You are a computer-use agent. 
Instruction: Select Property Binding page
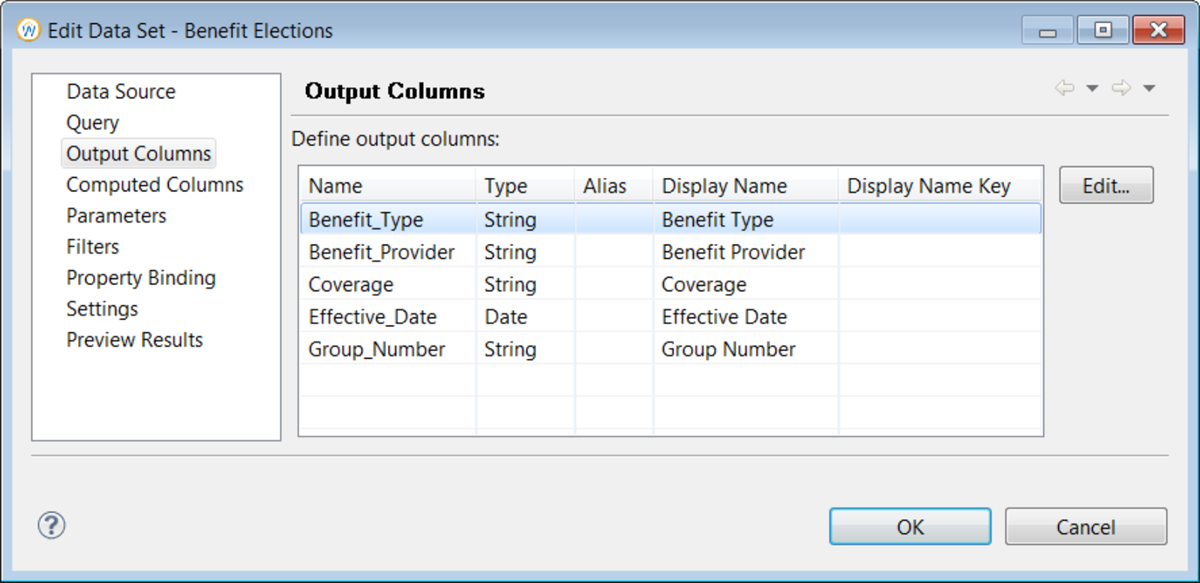click(x=141, y=277)
